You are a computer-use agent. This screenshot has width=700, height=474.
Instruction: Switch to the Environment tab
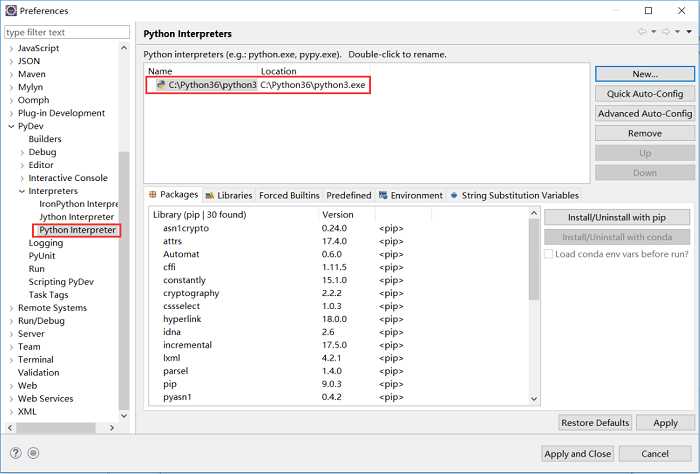(x=411, y=195)
